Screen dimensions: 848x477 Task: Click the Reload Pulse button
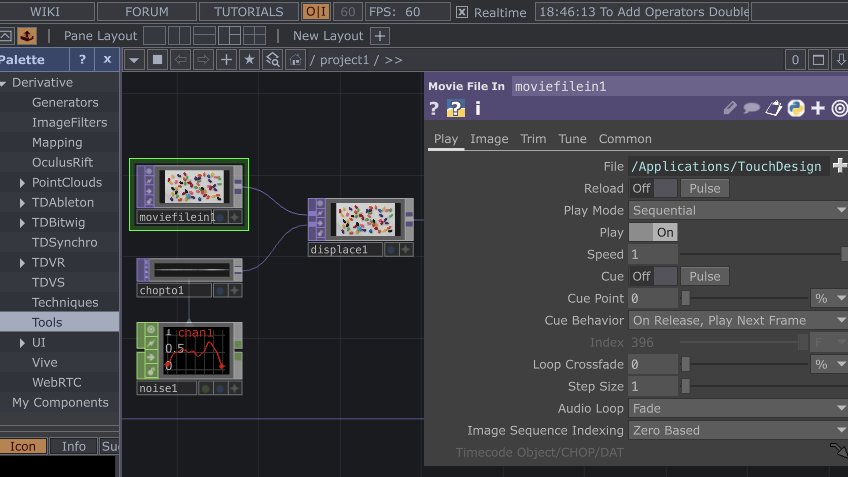point(705,188)
